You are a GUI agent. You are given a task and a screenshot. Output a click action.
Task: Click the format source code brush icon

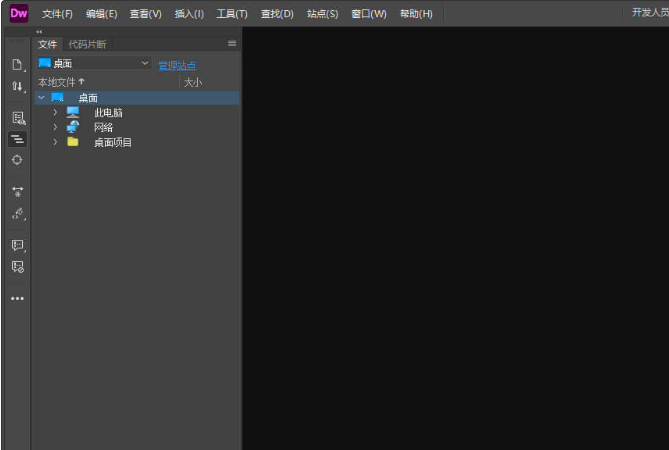(x=18, y=213)
